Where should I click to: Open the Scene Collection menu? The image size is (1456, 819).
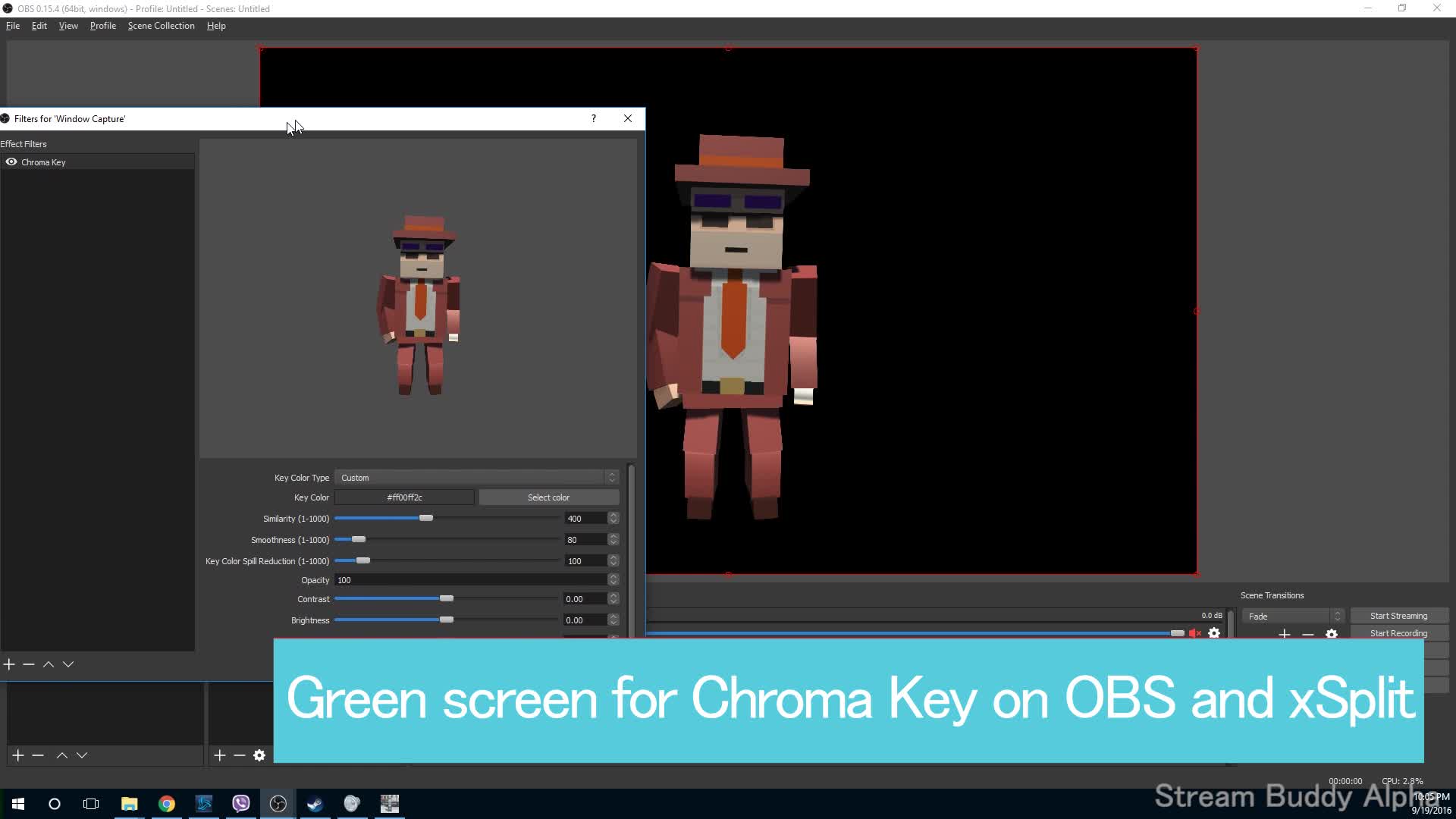pyautogui.click(x=161, y=26)
